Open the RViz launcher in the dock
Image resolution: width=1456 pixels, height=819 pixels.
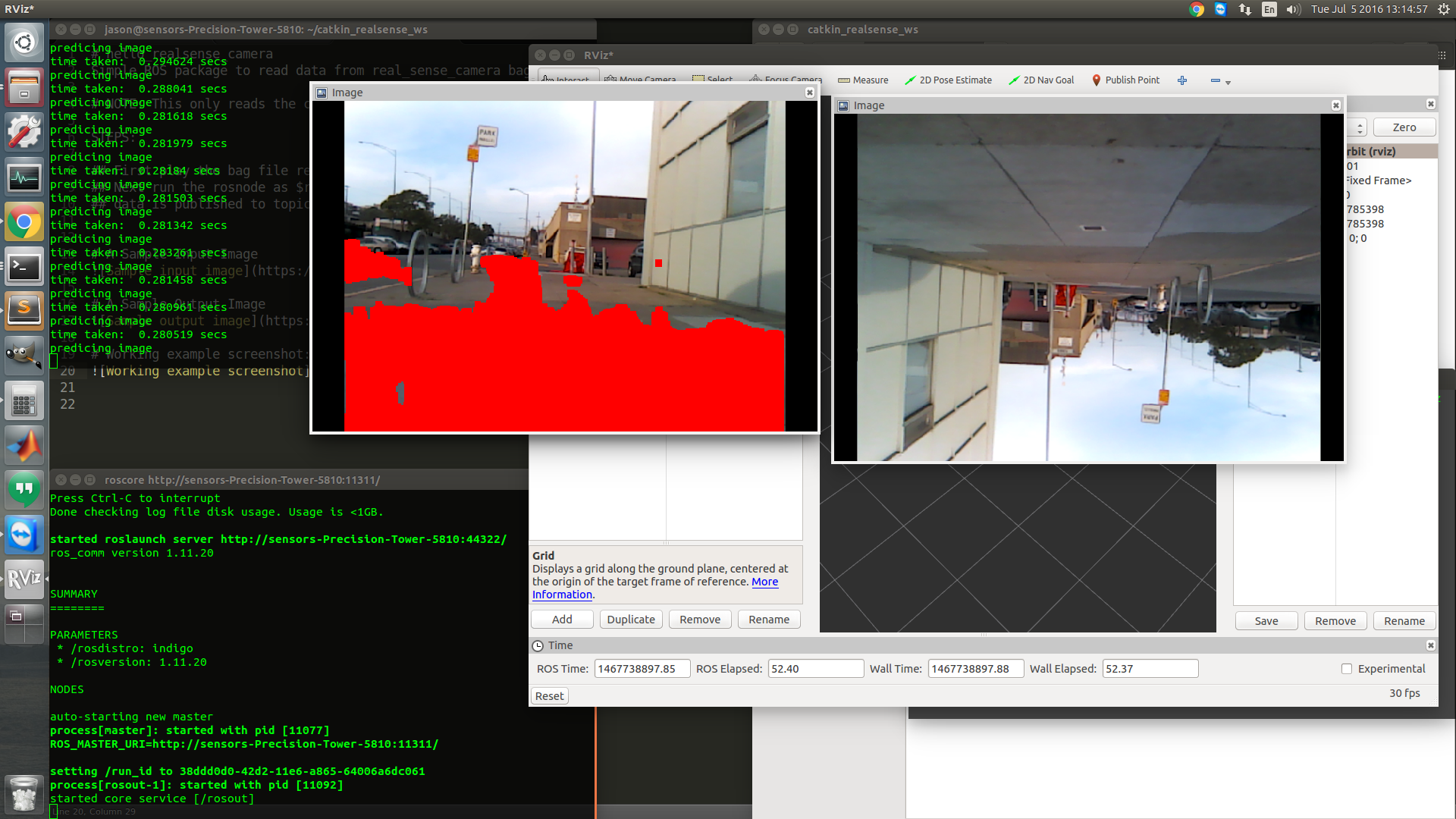click(24, 579)
